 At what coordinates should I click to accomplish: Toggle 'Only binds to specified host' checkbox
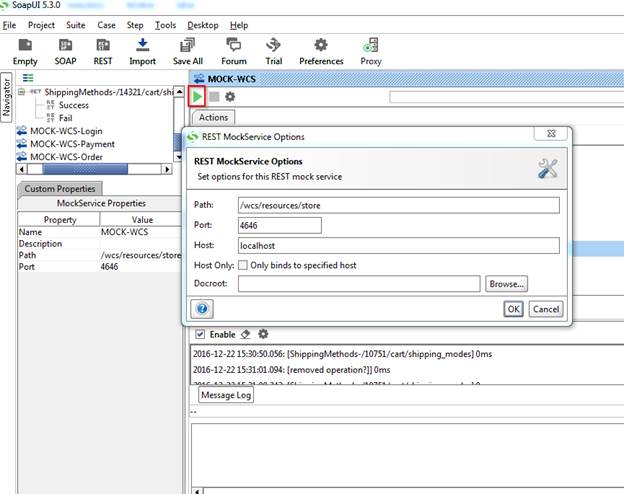coord(243,265)
